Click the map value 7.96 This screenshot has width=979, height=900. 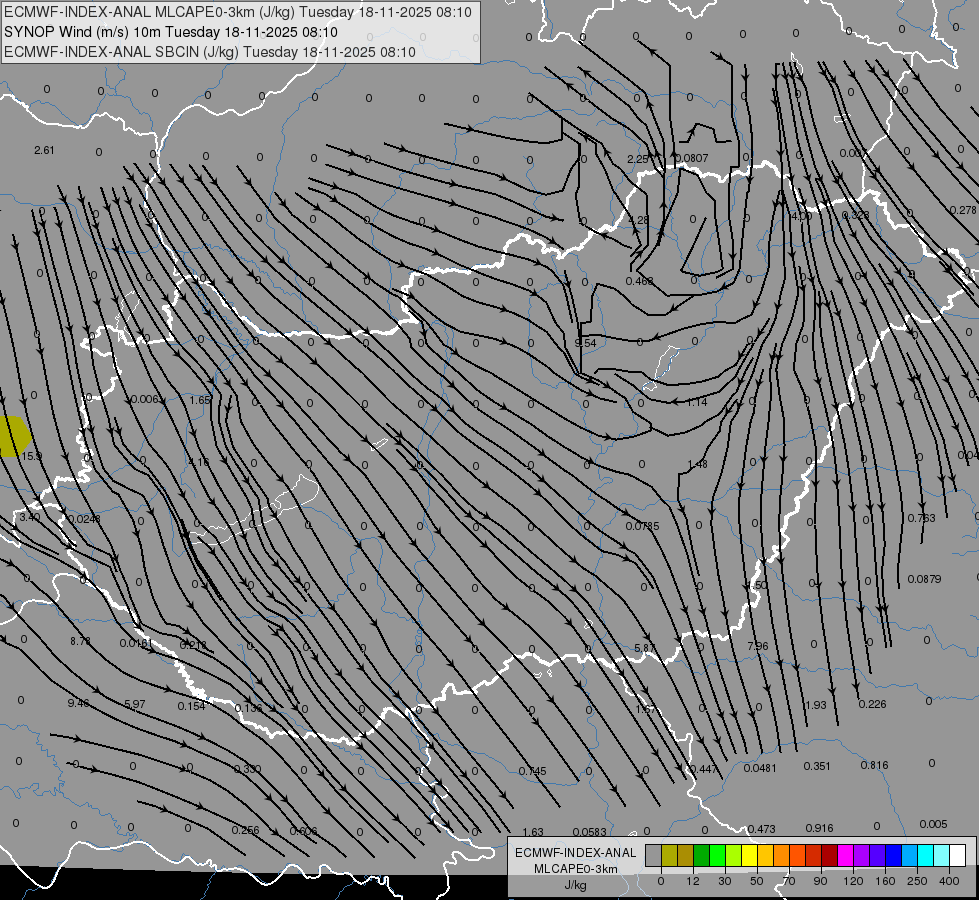[x=758, y=646]
